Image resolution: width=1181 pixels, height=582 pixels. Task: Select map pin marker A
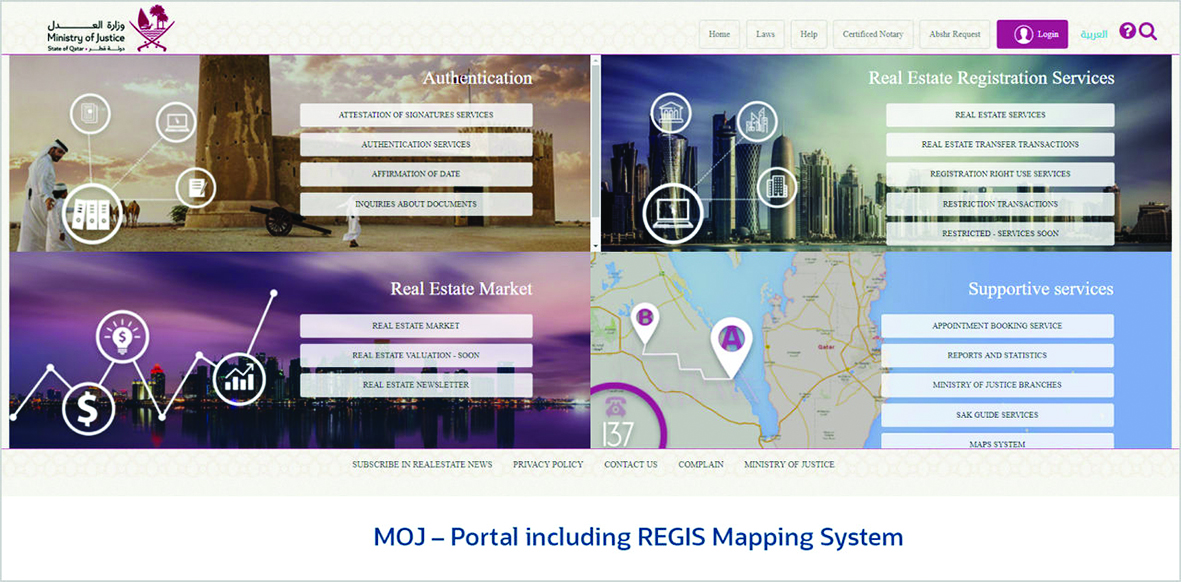pyautogui.click(x=732, y=341)
